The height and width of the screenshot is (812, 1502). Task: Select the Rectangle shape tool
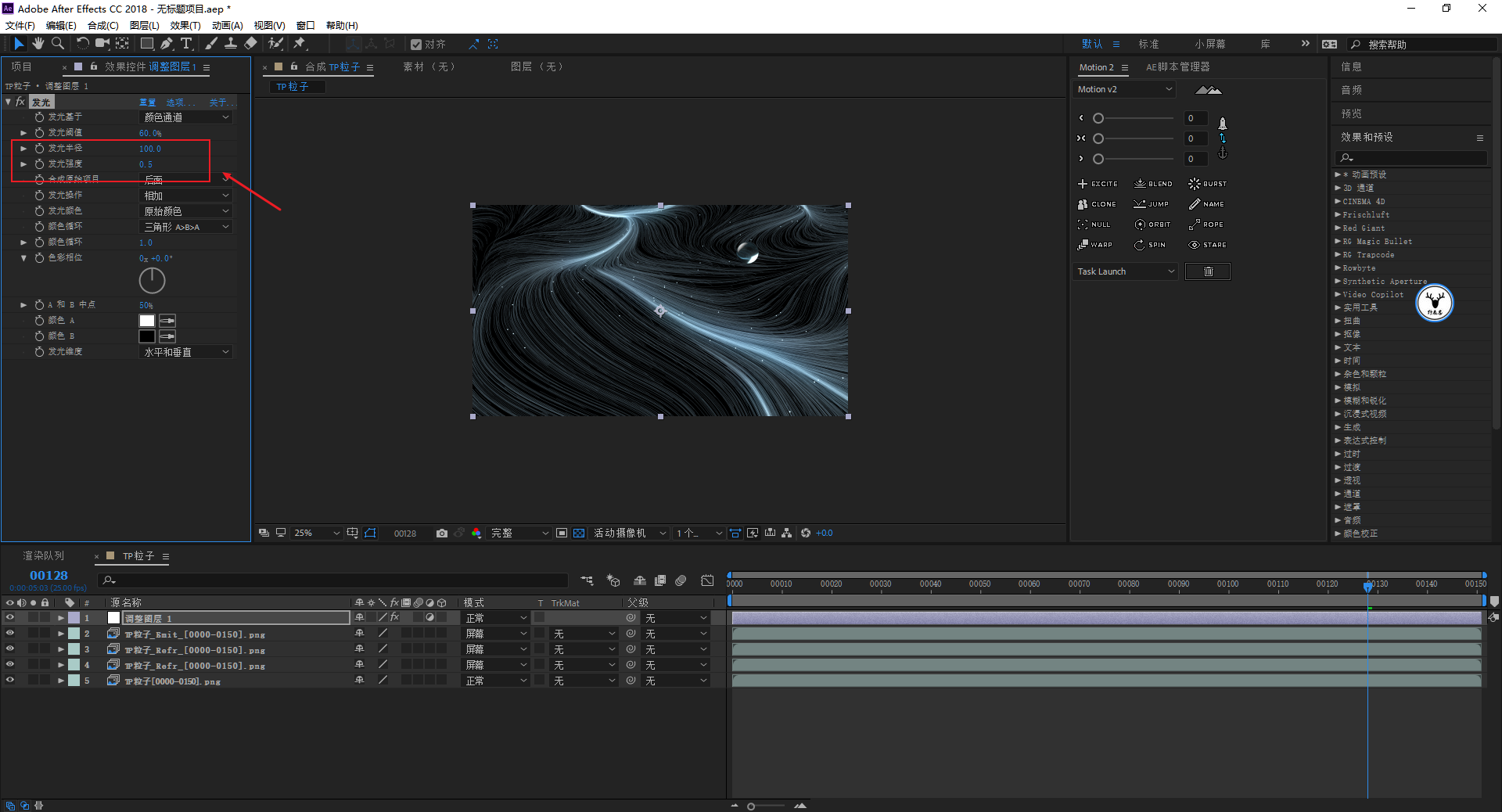pyautogui.click(x=146, y=44)
